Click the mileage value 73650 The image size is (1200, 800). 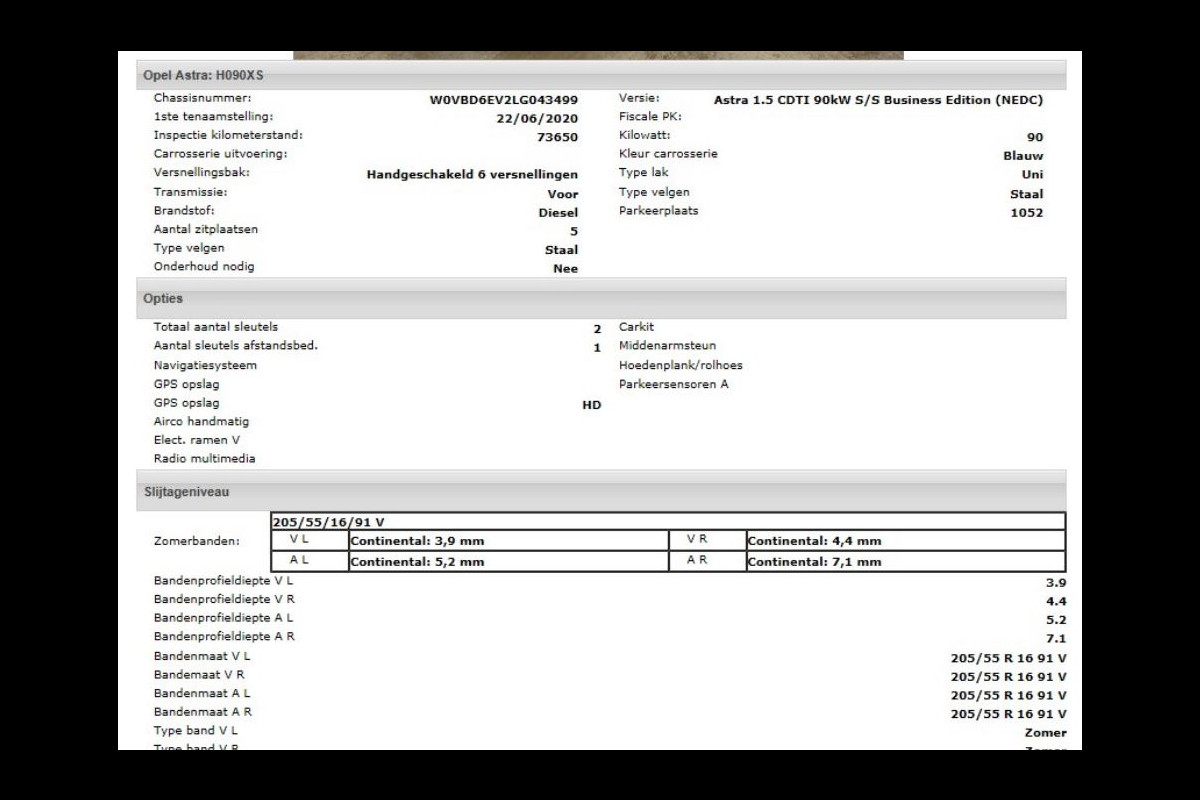click(x=557, y=137)
